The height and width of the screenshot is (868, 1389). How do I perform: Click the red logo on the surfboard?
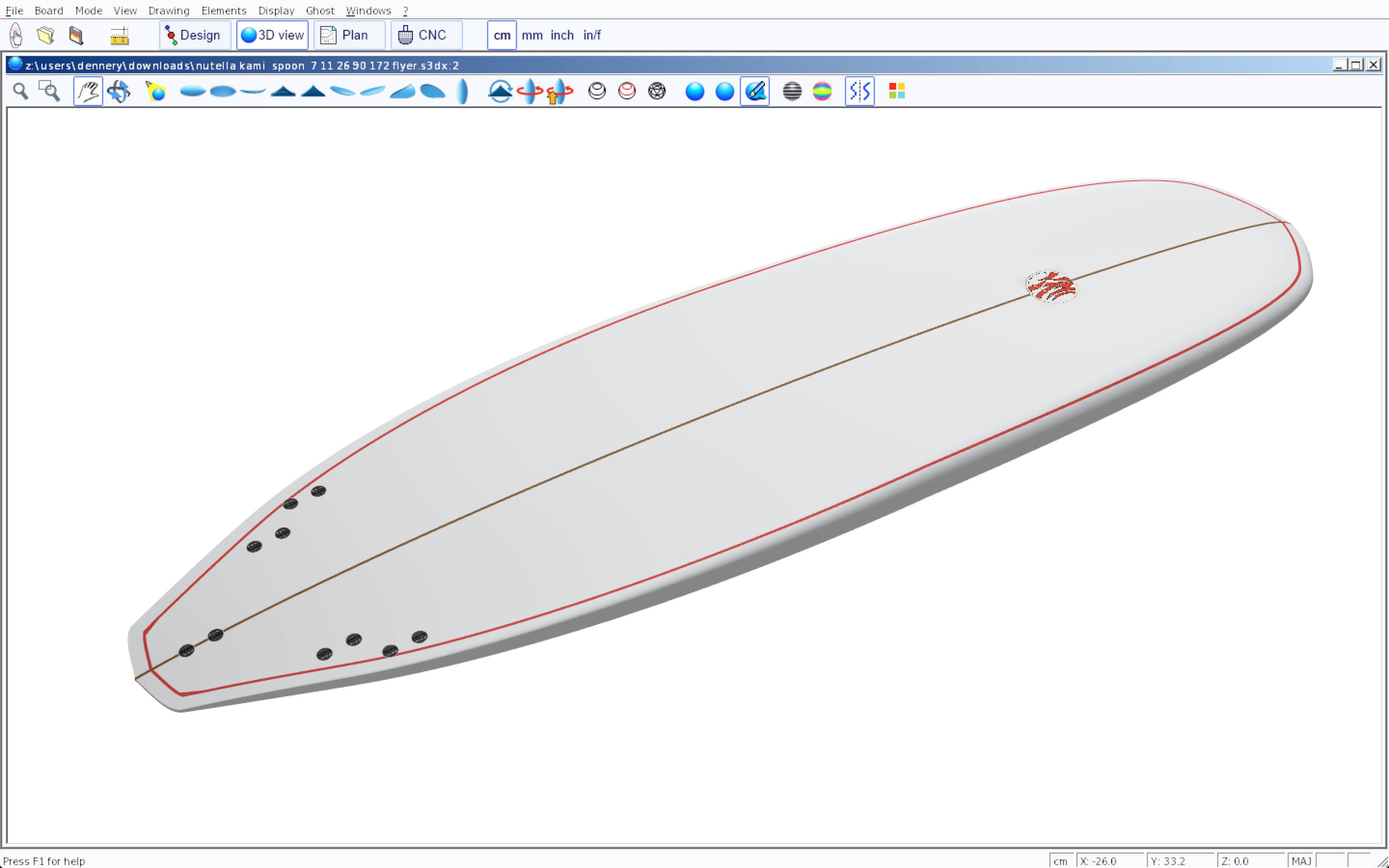tap(1051, 286)
